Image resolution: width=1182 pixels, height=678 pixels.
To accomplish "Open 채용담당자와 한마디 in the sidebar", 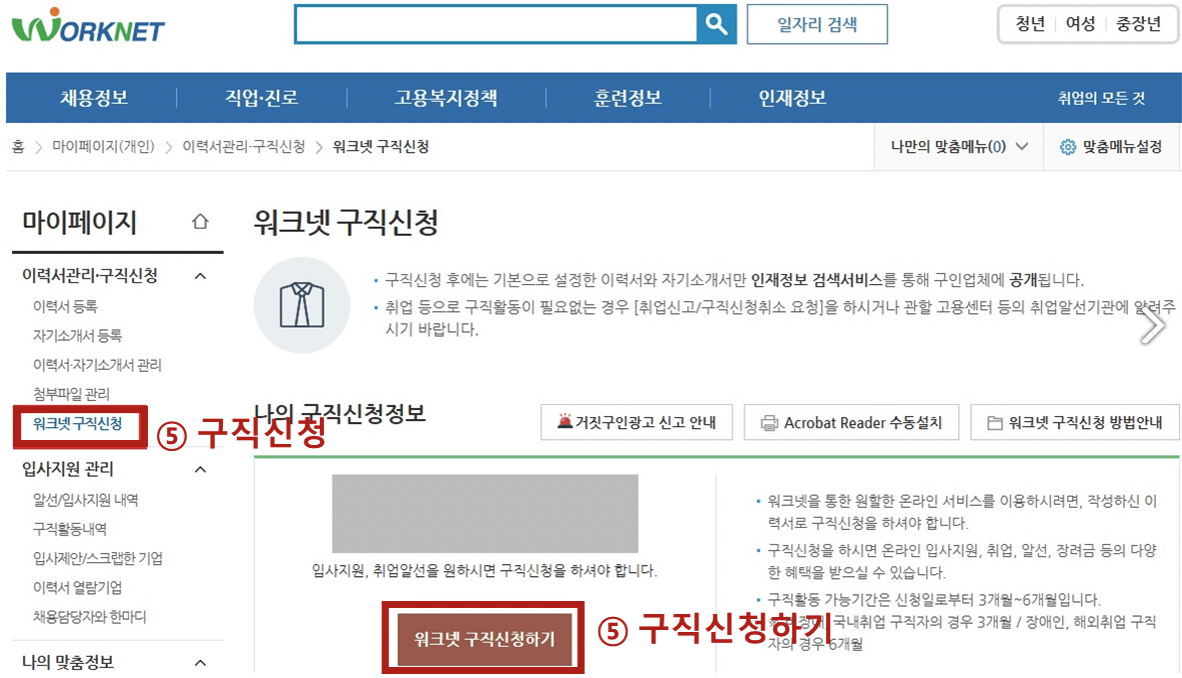I will [89, 617].
